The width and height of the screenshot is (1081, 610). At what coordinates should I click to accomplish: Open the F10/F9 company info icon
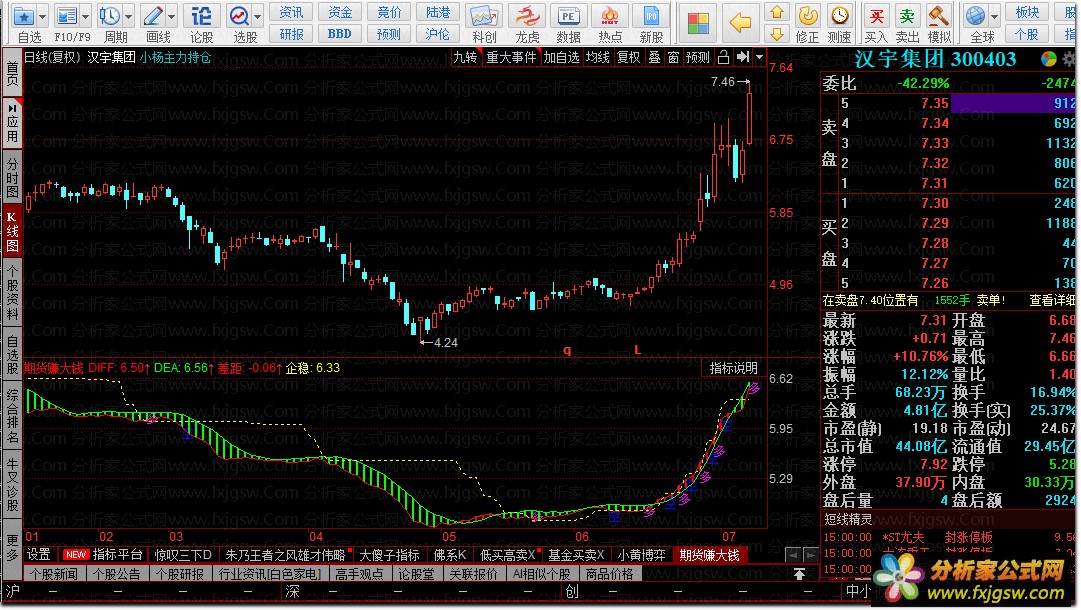tap(67, 16)
